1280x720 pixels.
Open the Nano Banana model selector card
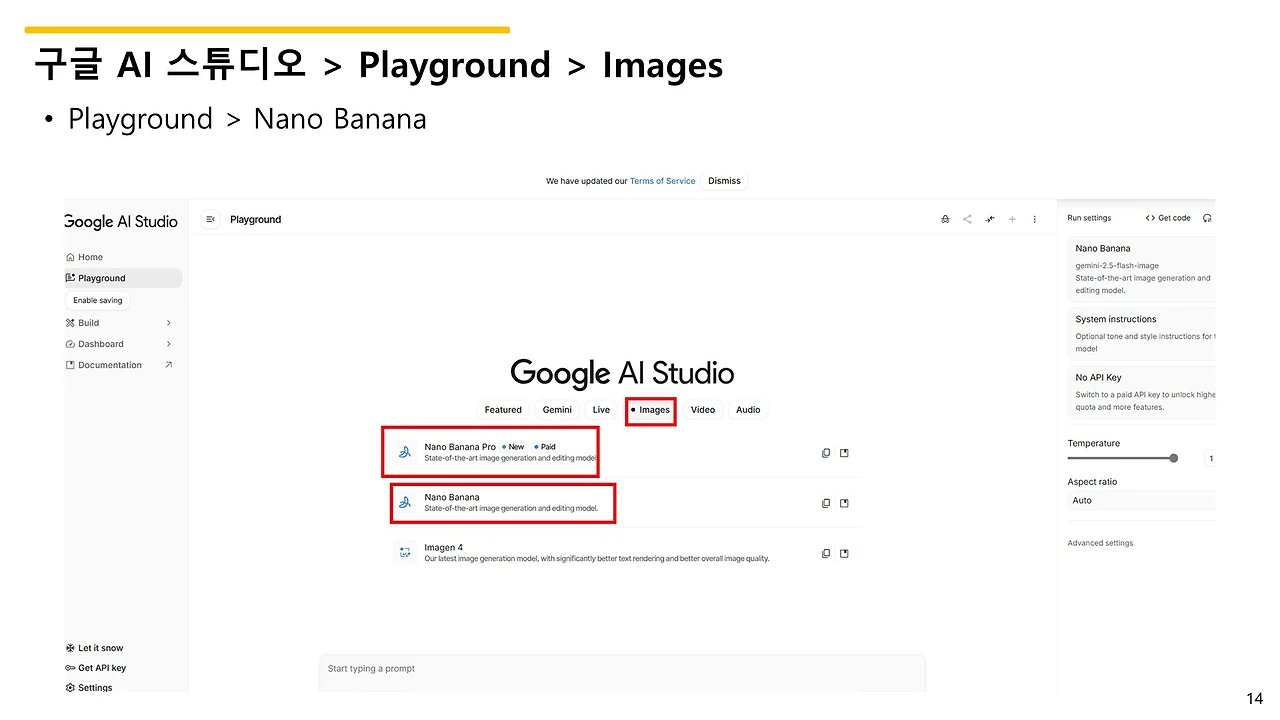(1141, 269)
